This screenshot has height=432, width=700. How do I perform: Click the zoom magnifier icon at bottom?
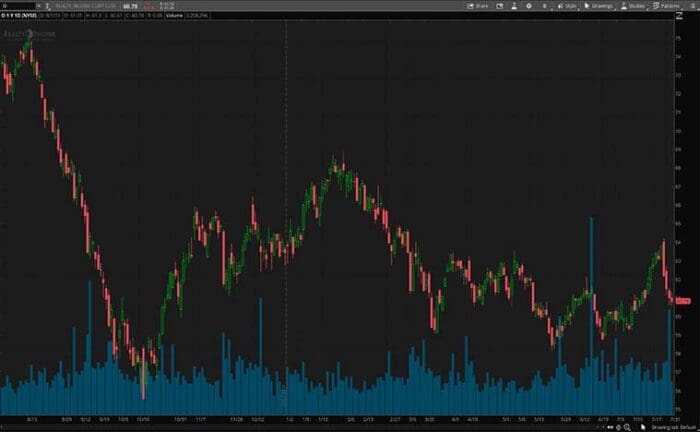click(627, 428)
